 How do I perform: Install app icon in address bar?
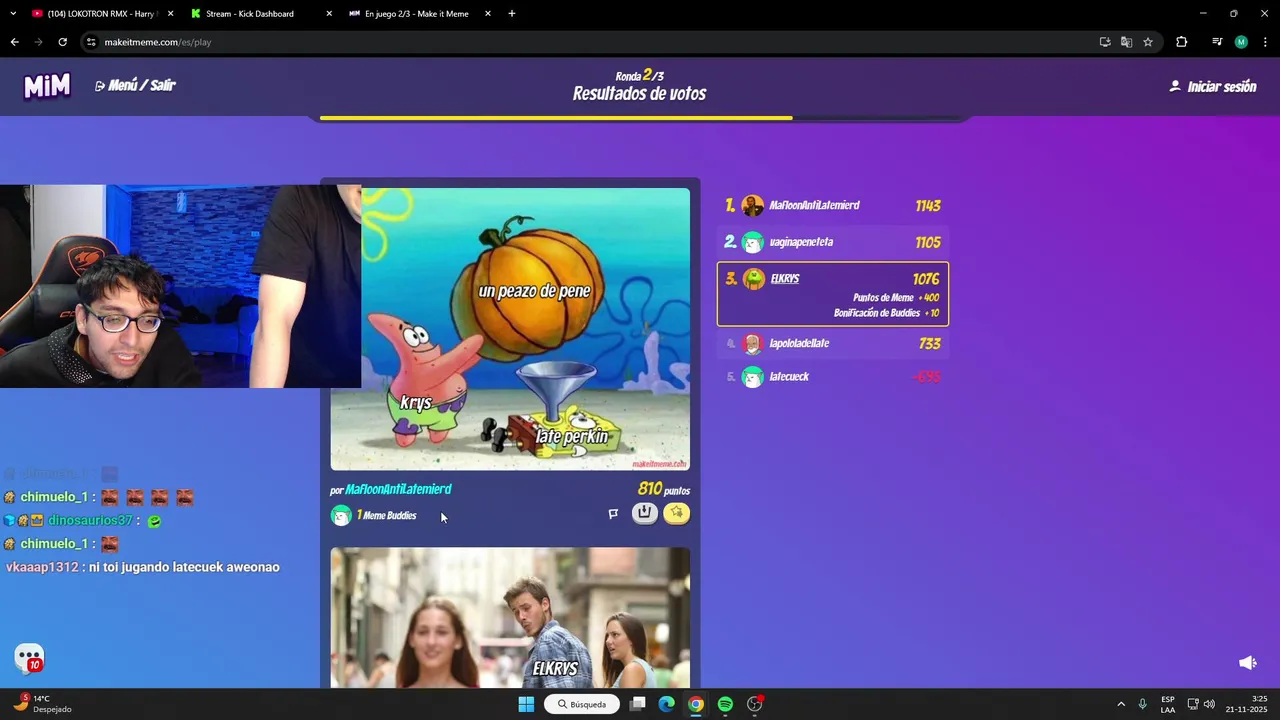[x=1105, y=42]
